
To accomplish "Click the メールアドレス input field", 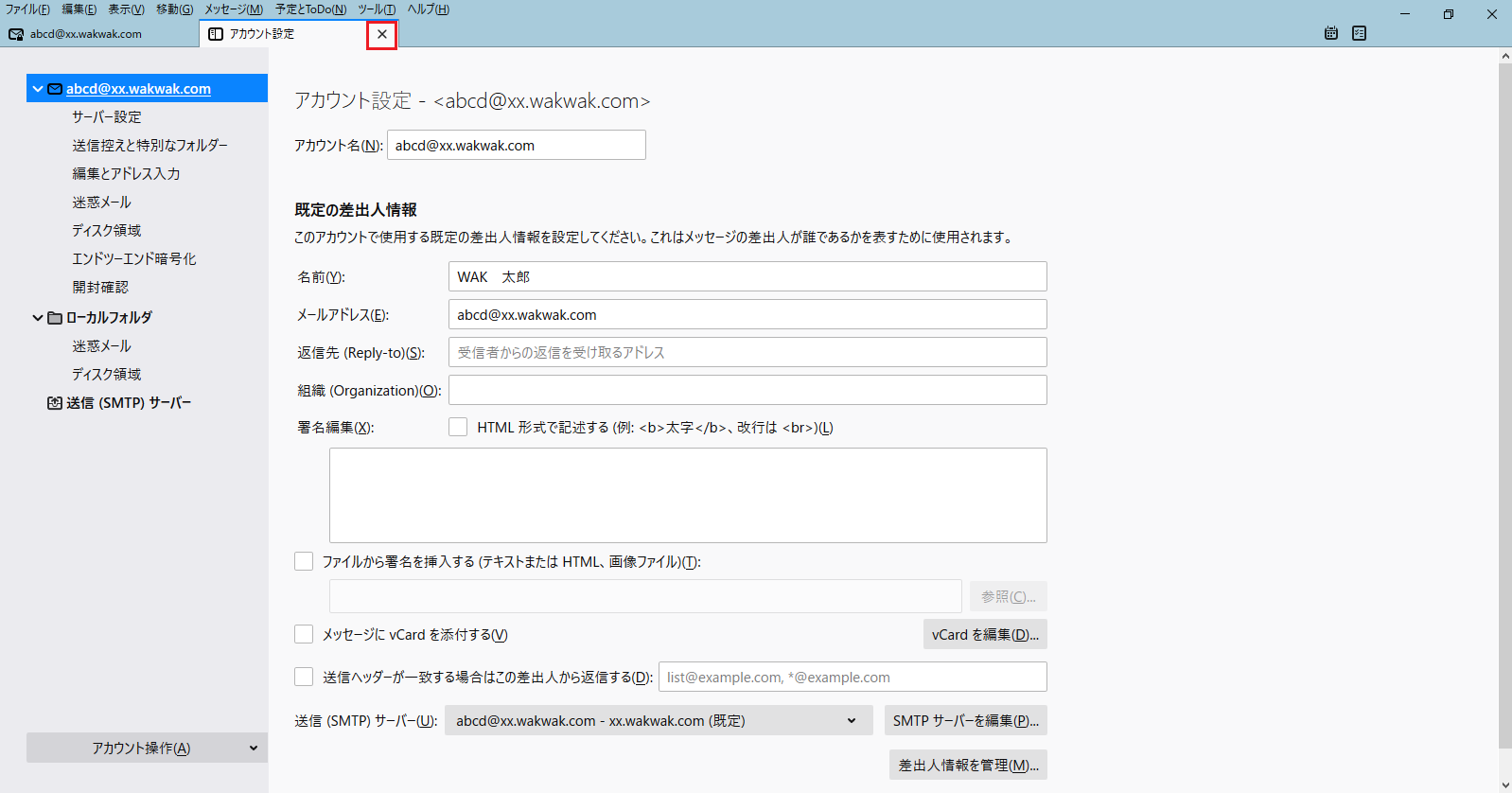I will tap(747, 314).
